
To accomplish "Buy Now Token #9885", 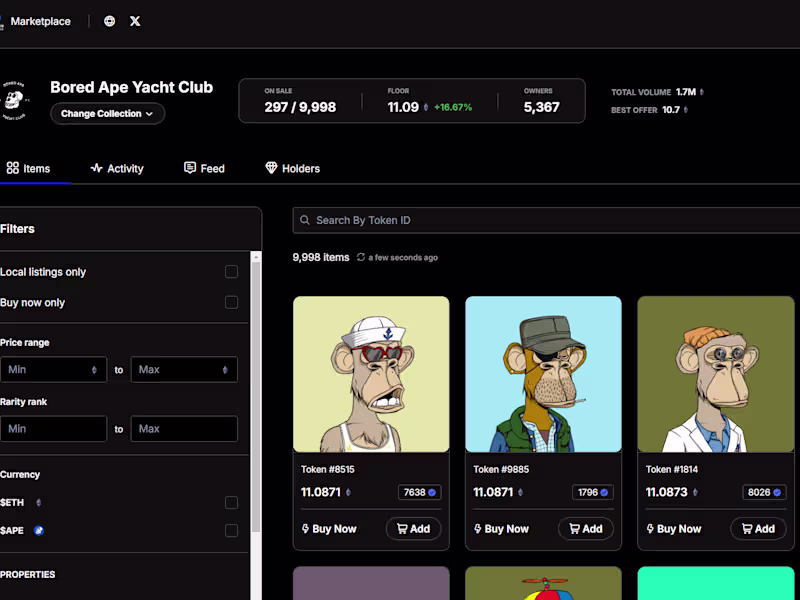I will pyautogui.click(x=502, y=529).
